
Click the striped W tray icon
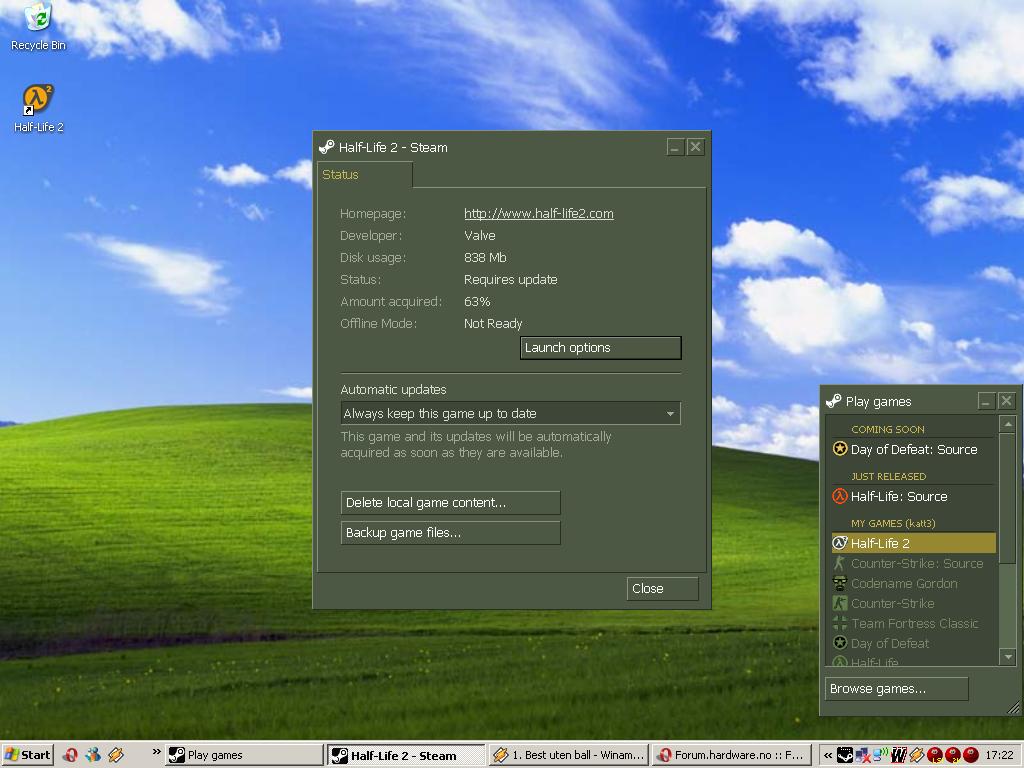pos(899,755)
